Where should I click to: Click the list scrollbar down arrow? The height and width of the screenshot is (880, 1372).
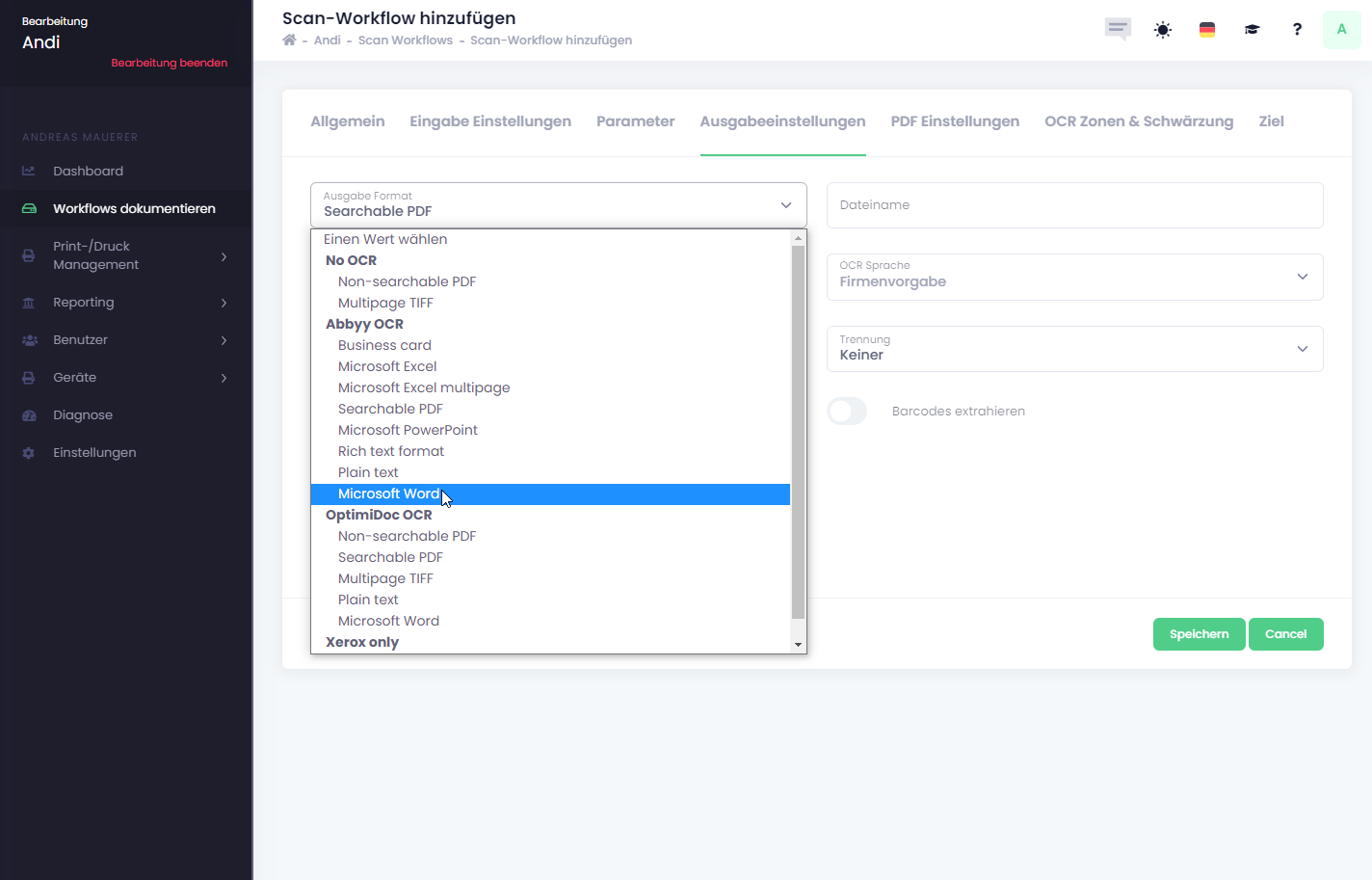click(x=798, y=644)
